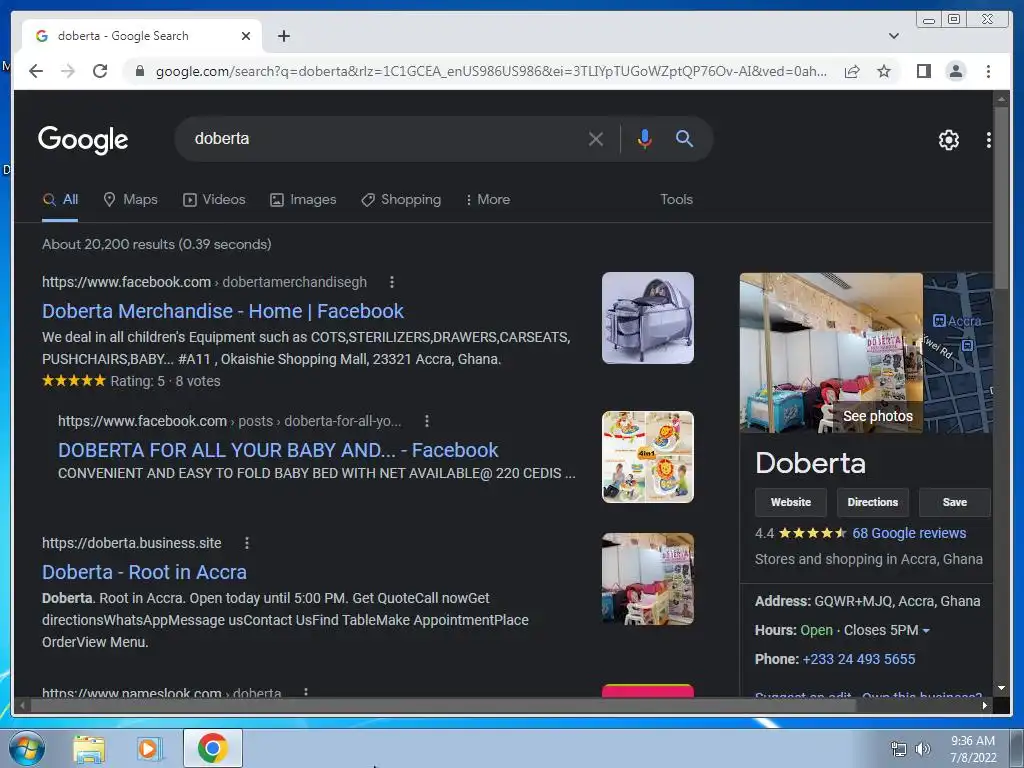This screenshot has width=1024, height=768.
Task: Open options for nameslook.com result
Action: [306, 692]
